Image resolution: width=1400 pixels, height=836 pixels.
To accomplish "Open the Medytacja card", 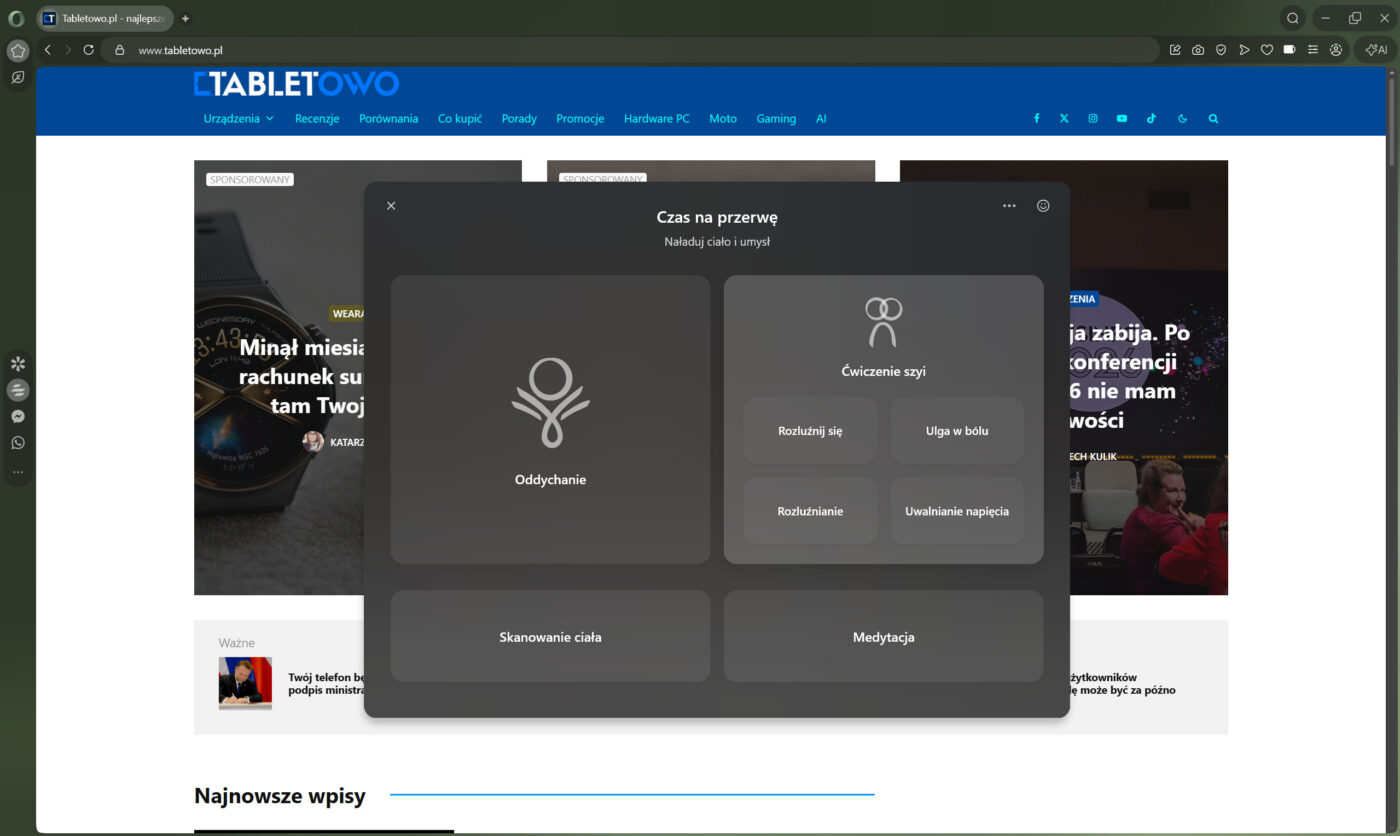I will tap(883, 637).
